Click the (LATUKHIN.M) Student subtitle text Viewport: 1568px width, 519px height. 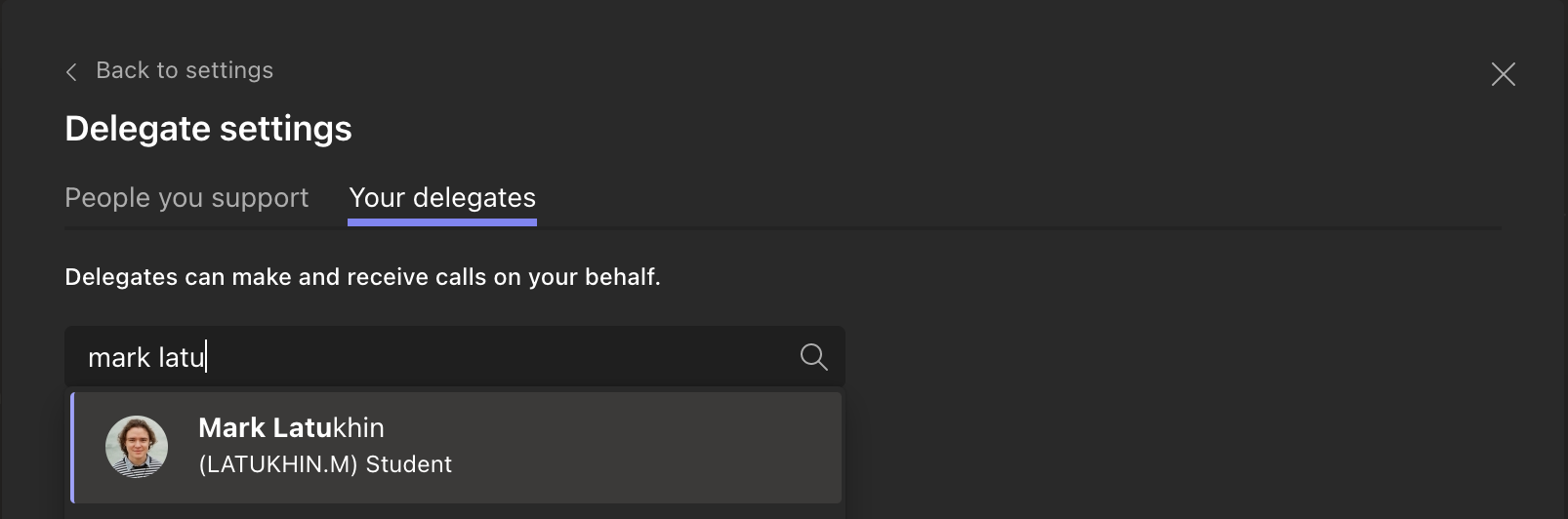(324, 464)
